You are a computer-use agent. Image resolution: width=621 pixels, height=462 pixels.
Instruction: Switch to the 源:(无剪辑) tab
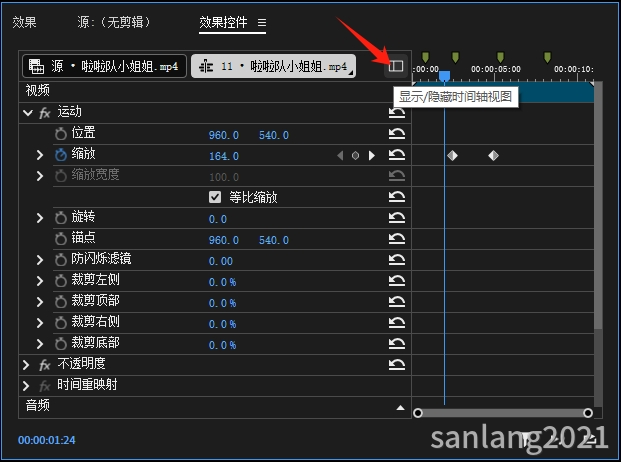pyautogui.click(x=114, y=22)
